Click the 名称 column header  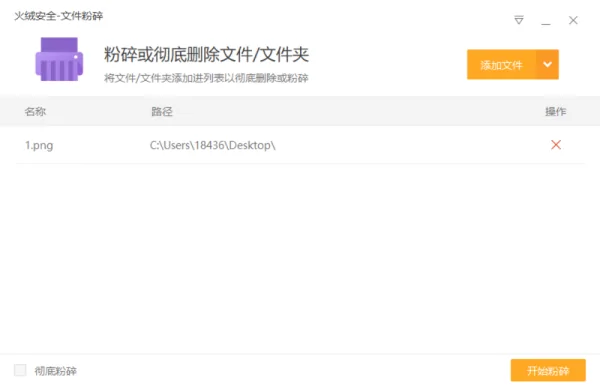pyautogui.click(x=35, y=111)
